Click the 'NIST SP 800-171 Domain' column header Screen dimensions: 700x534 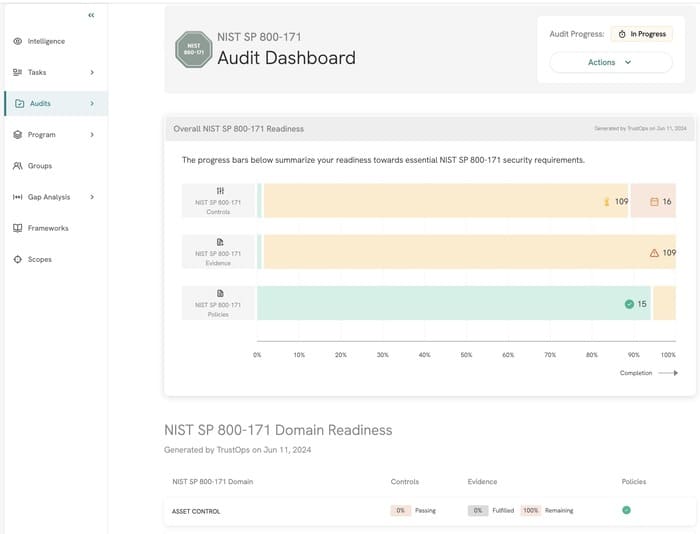click(x=212, y=482)
